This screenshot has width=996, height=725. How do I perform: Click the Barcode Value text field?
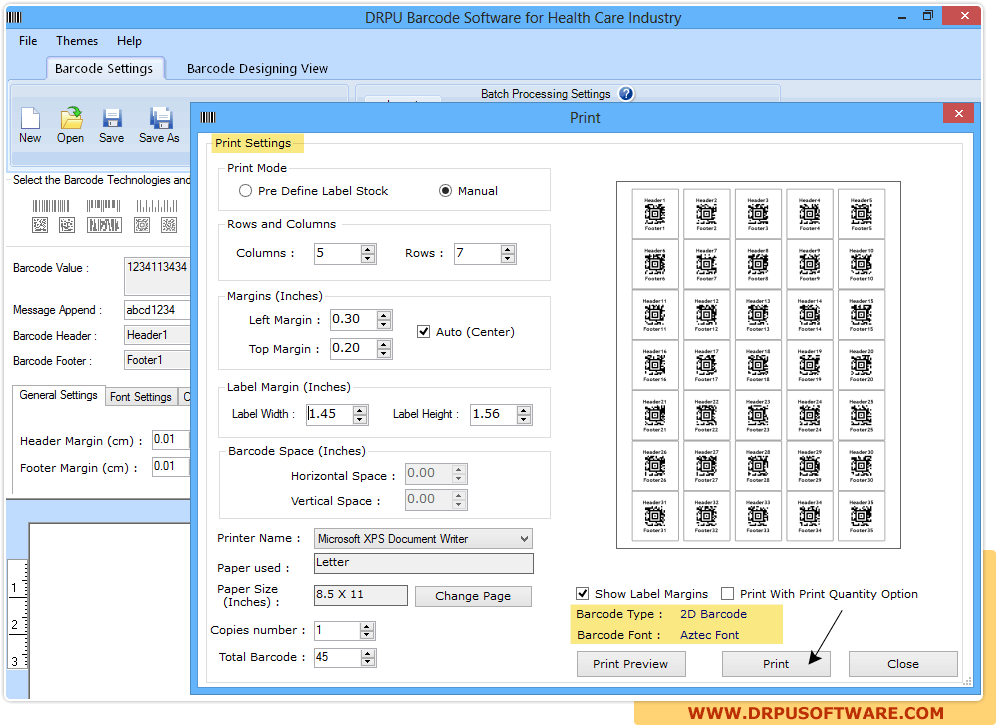tap(158, 276)
